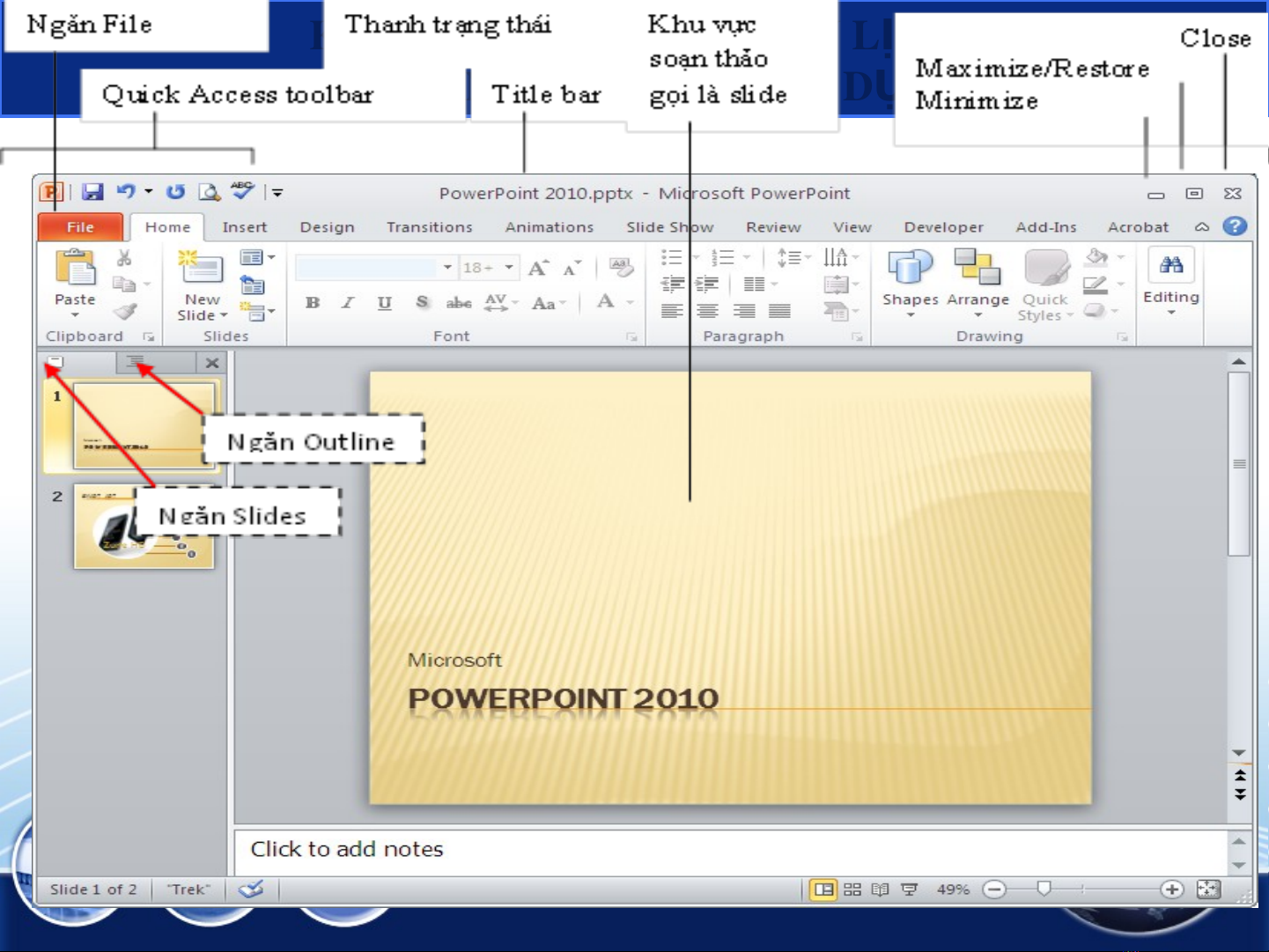Decrease font size with Shrink Font

(572, 268)
